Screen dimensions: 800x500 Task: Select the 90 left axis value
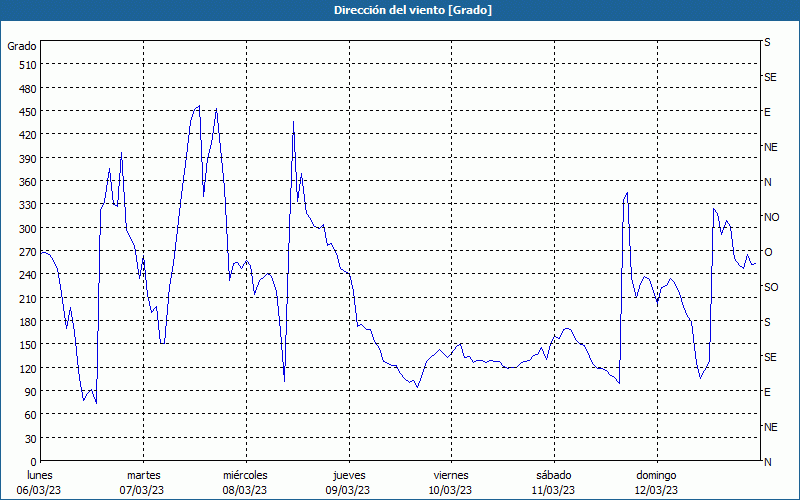click(x=31, y=392)
